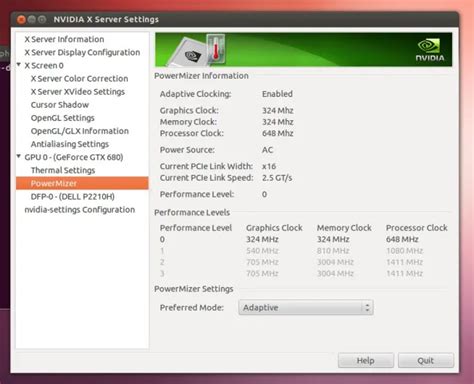This screenshot has height=384, width=474.
Task: Click the 540 MHz level 1 graphics clock
Action: point(262,251)
